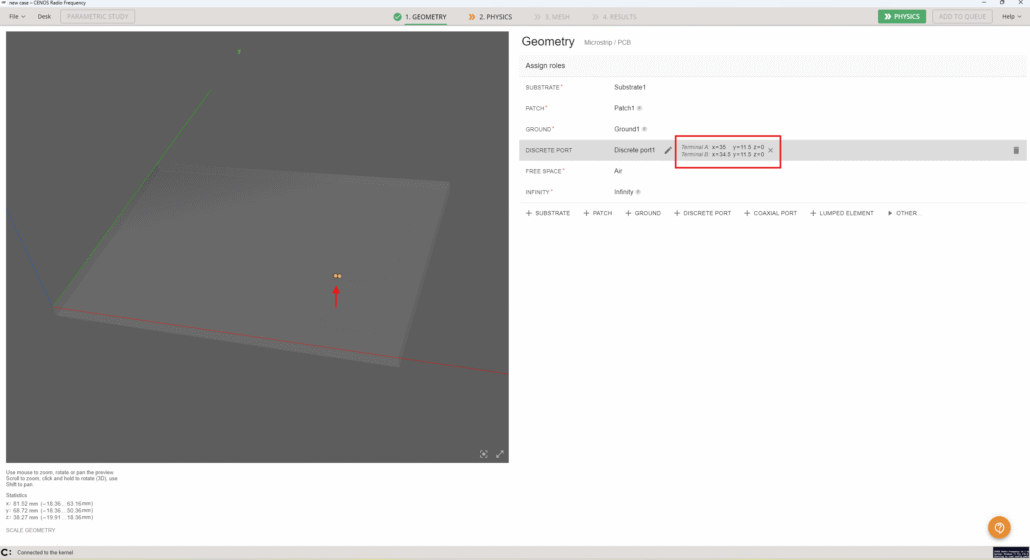Image resolution: width=1030 pixels, height=560 pixels.
Task: Clear the Terminal A/B coordinates with X
Action: coord(770,150)
